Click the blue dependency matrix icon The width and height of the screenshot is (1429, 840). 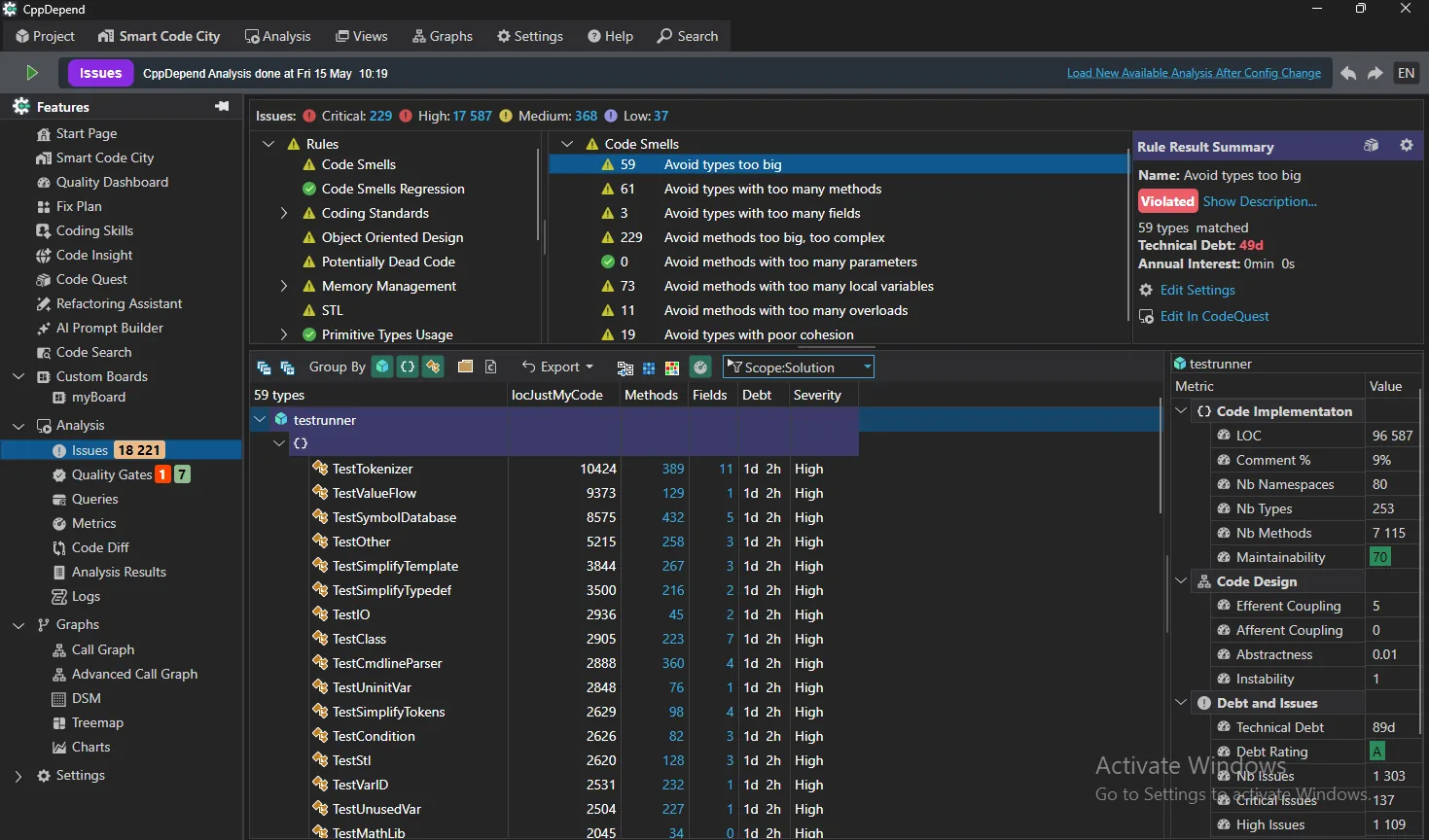pyautogui.click(x=649, y=367)
